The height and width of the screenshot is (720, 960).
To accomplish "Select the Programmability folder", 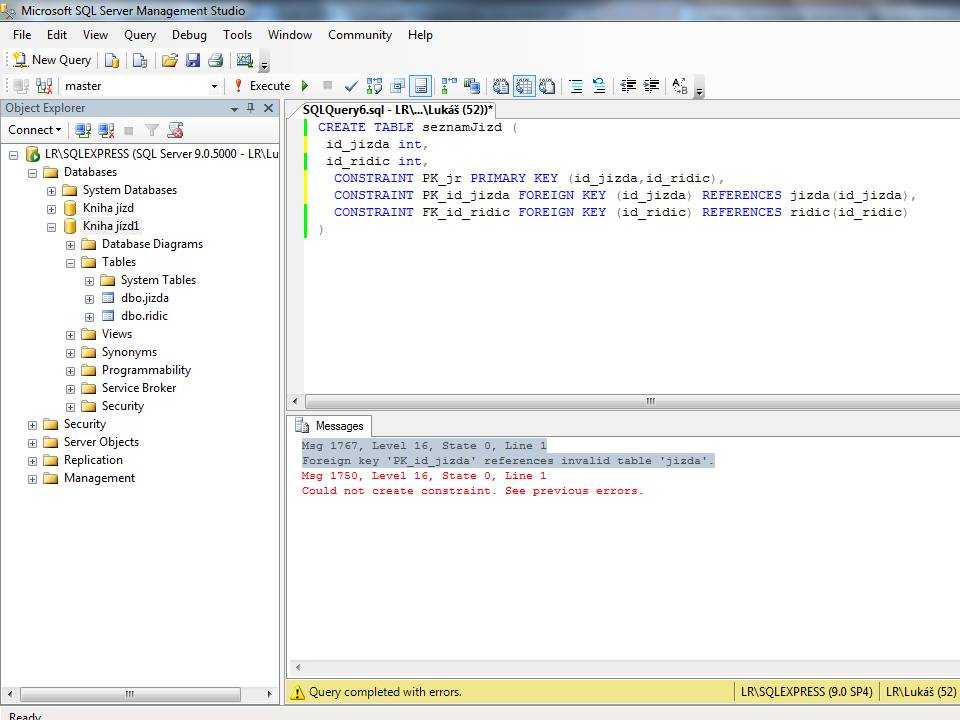I will 146,370.
